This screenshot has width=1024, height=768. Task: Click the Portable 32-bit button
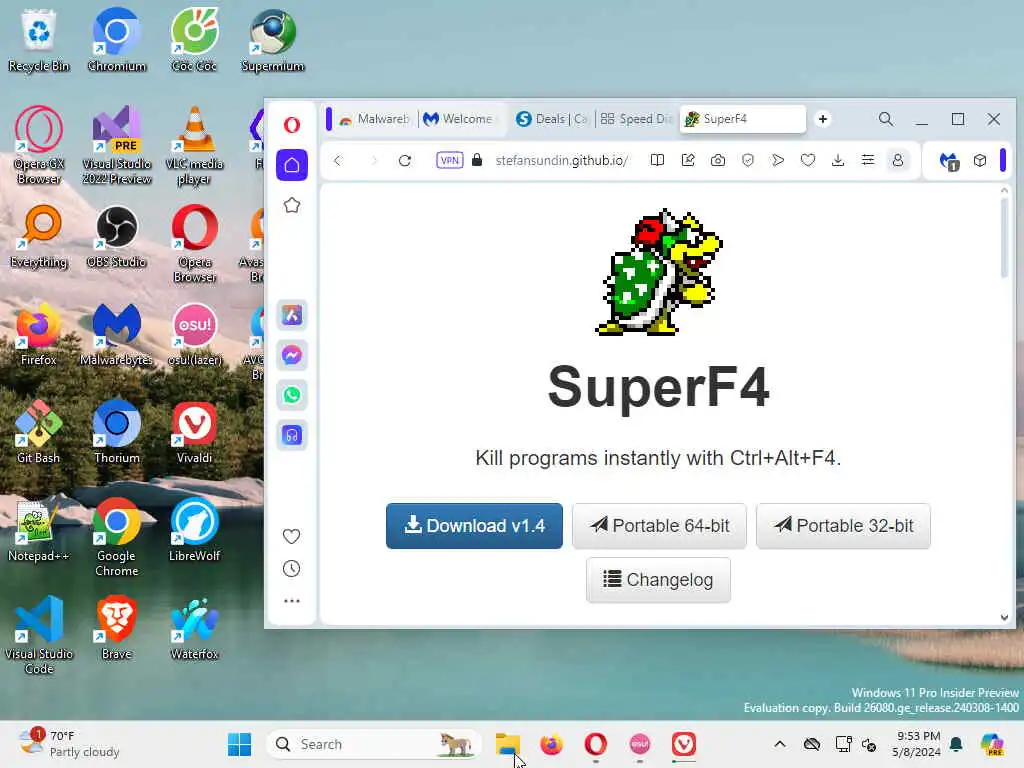tap(843, 526)
